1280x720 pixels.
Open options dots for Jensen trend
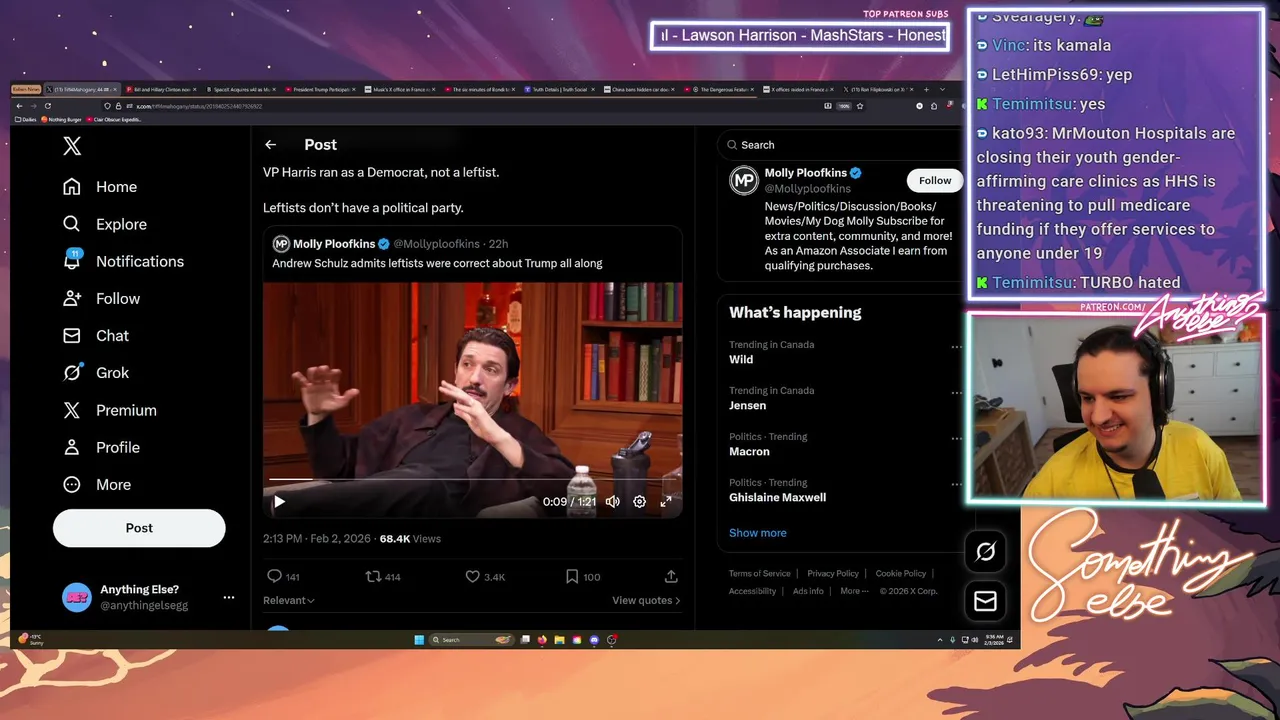point(956,393)
